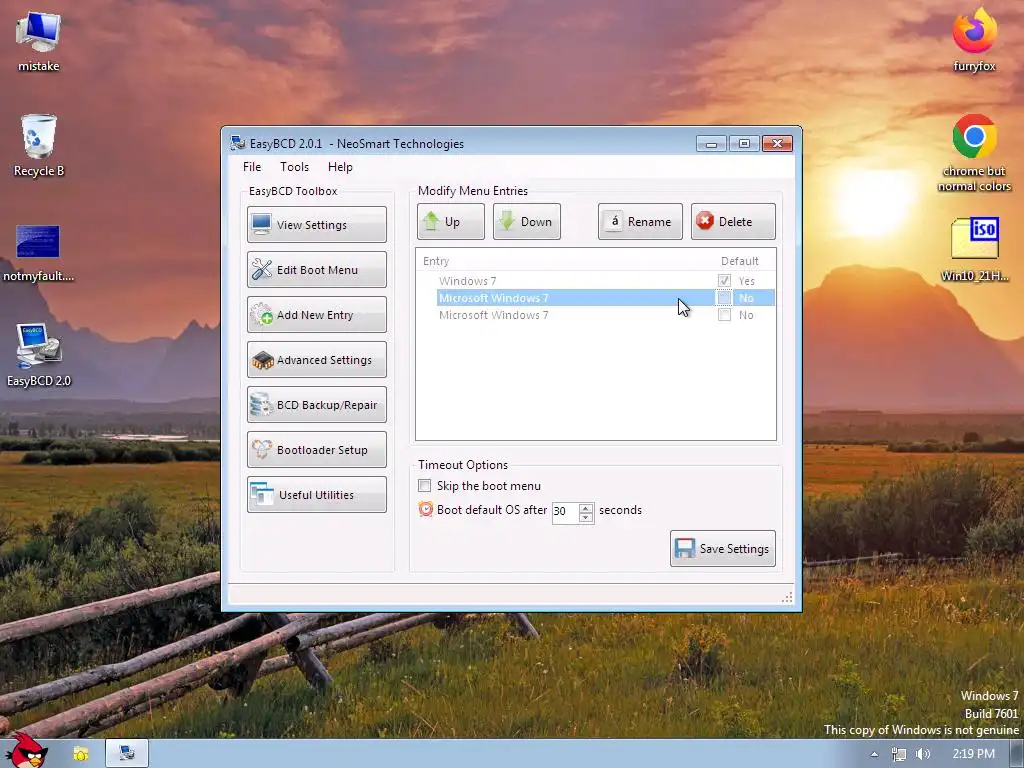Open the taskbar folder icon
The height and width of the screenshot is (768, 1024).
pyautogui.click(x=81, y=754)
